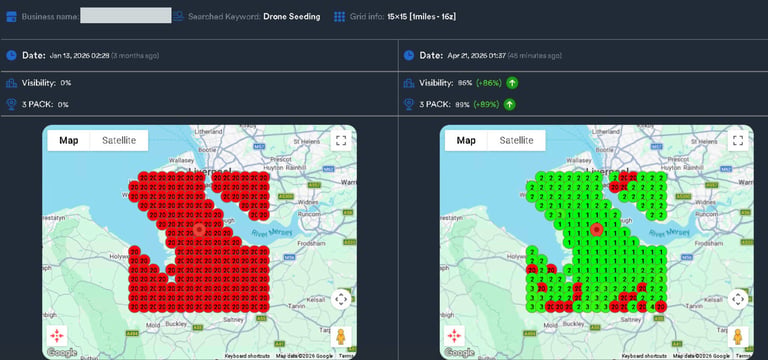
Task: Click the (+89%) 3 PACK change text
Action: click(486, 105)
